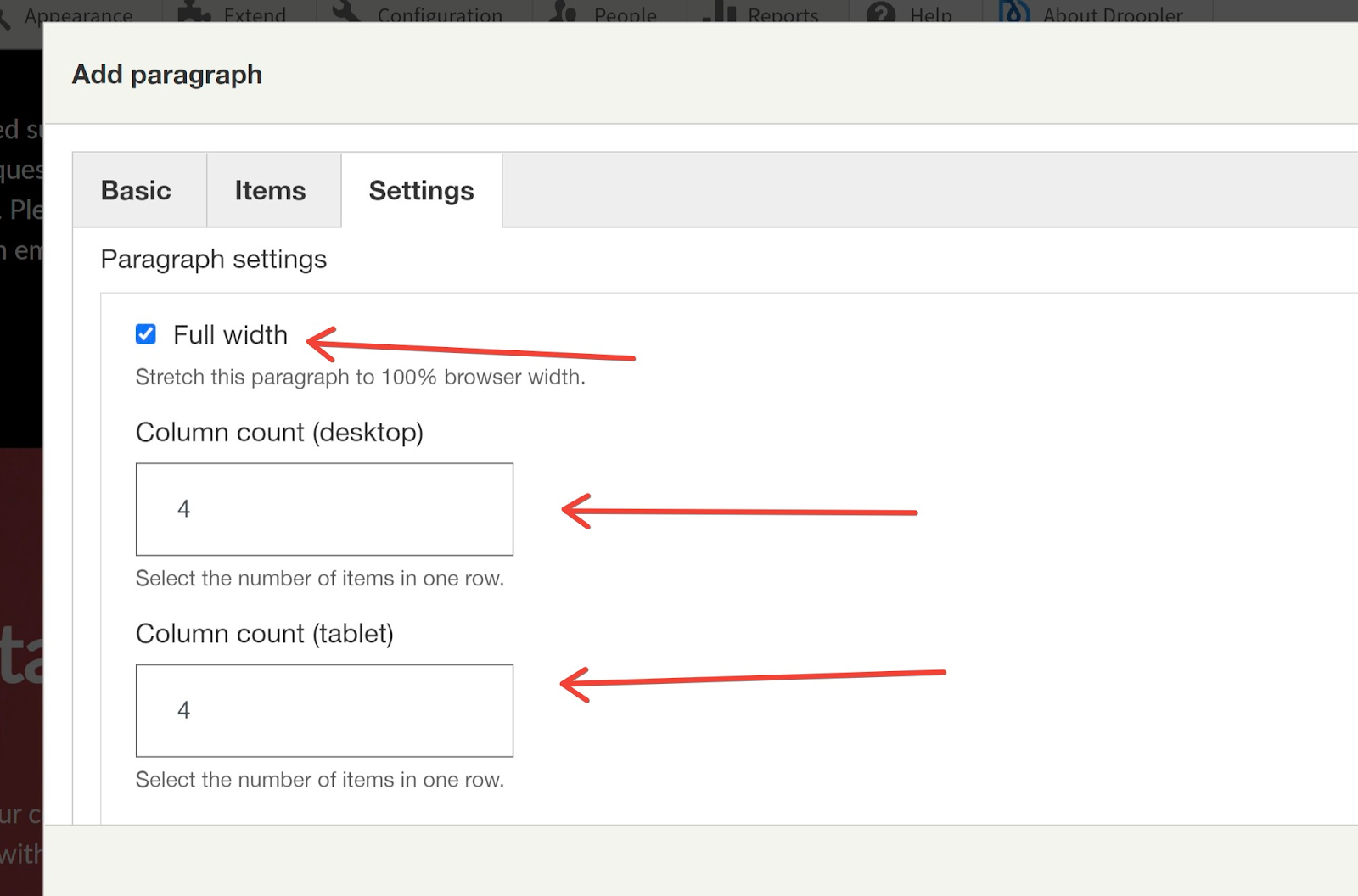1358x896 pixels.
Task: Click the People person icon
Action: 564,12
